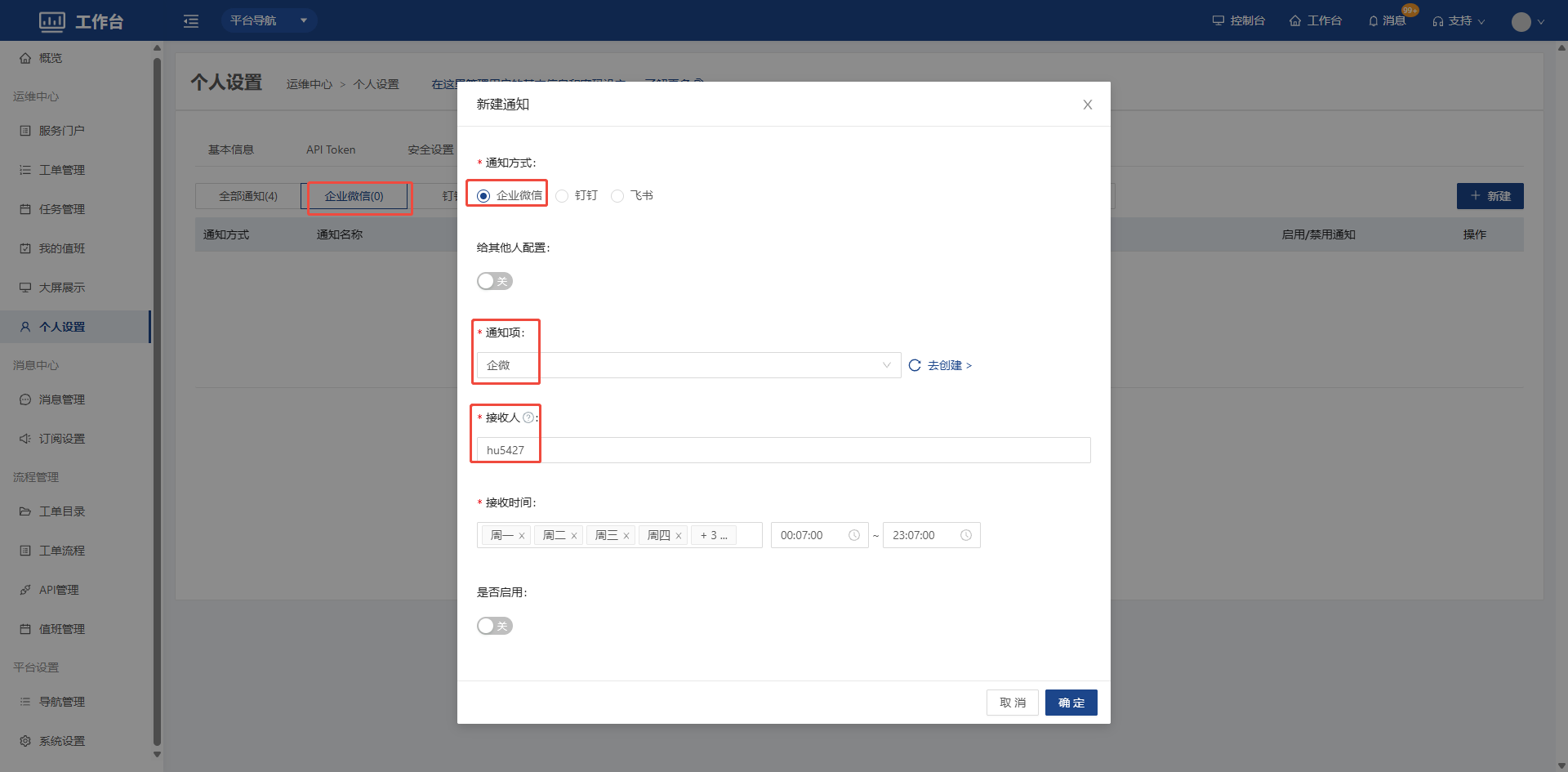Screen dimensions: 1568x772
Task: Collapse sidebar with the menu fold icon
Action: (x=191, y=21)
